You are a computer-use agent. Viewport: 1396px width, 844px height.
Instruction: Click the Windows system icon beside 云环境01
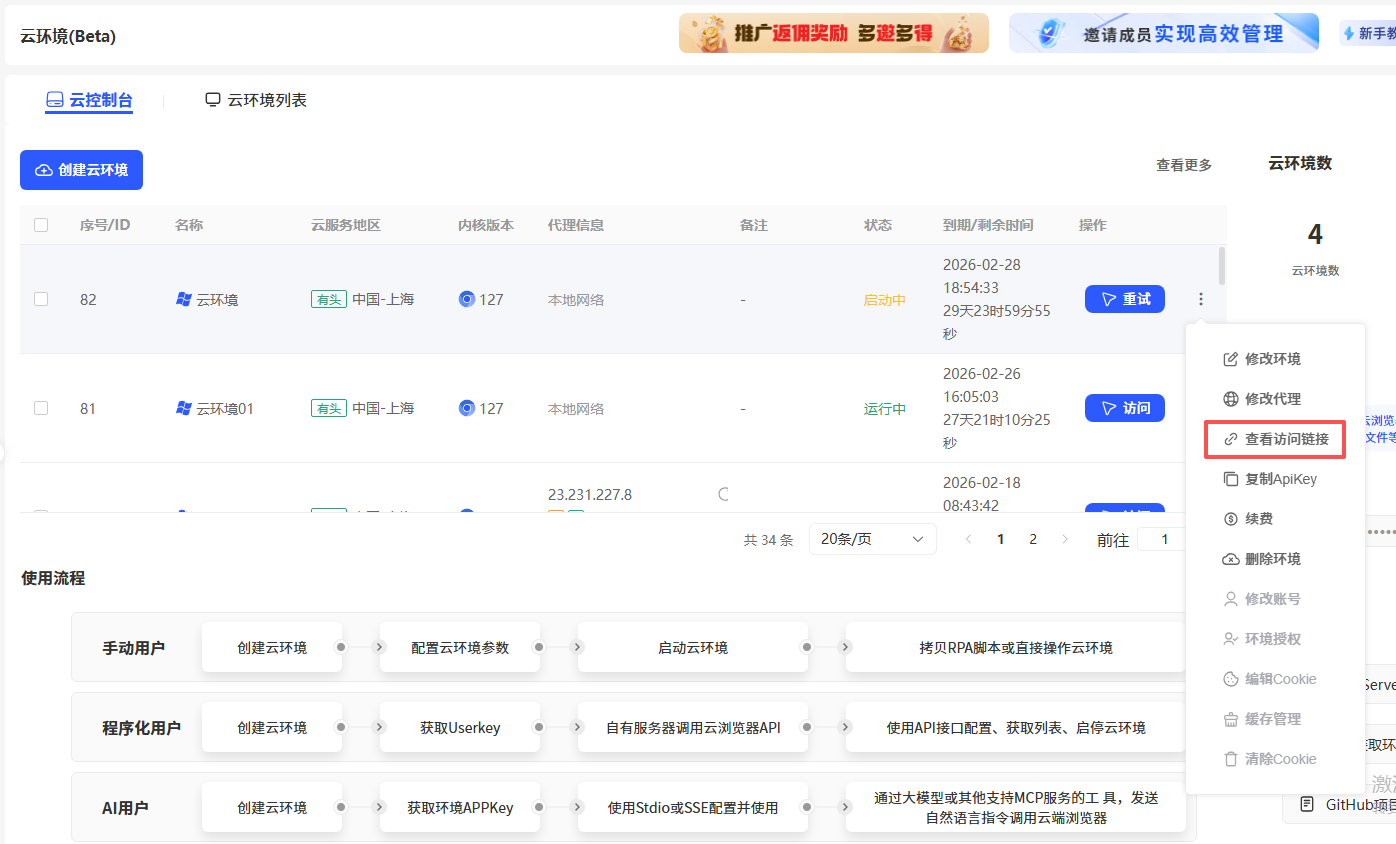point(182,408)
